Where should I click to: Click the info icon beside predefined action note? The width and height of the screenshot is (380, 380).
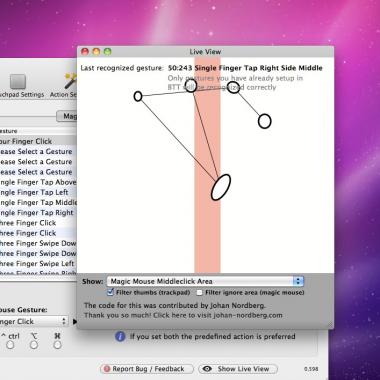click(x=120, y=336)
